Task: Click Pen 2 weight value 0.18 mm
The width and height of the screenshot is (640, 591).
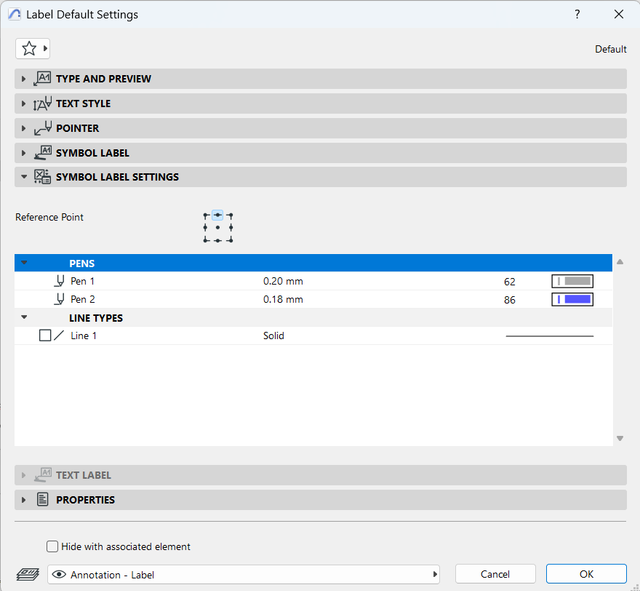Action: pyautogui.click(x=283, y=299)
